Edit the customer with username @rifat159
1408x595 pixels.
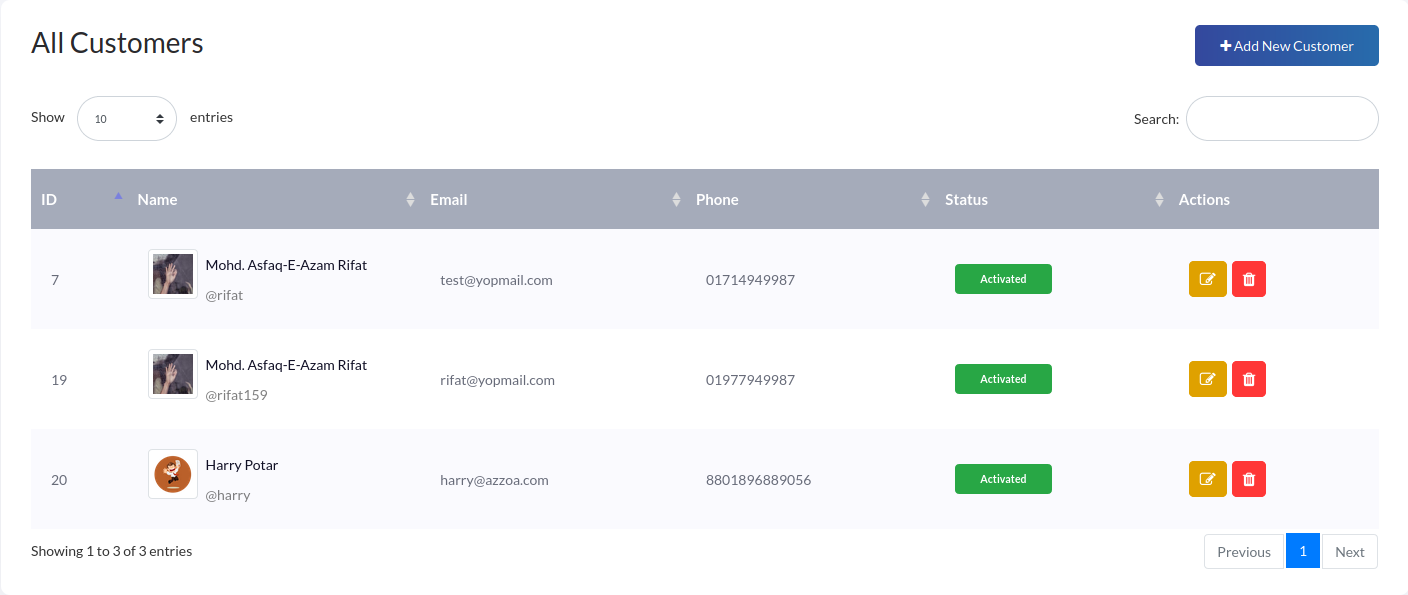coord(1207,379)
